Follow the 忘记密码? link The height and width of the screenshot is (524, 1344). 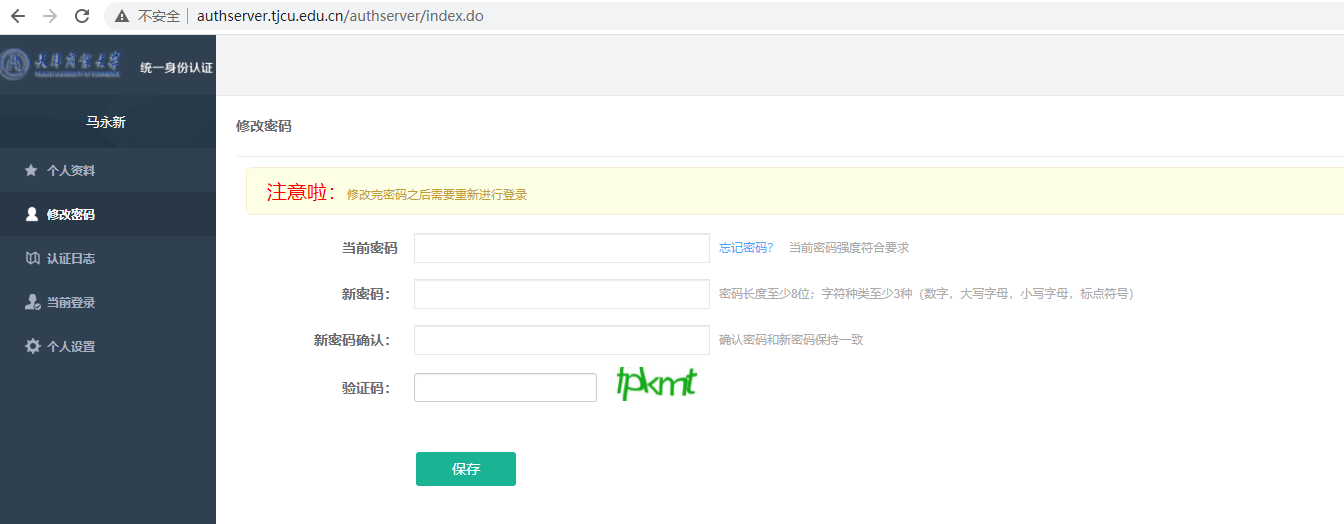coord(746,248)
